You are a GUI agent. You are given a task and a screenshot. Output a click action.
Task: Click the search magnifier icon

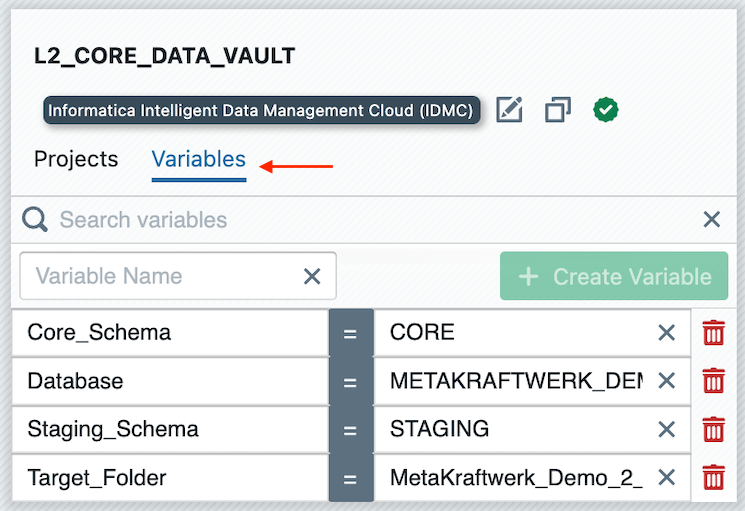[x=35, y=220]
